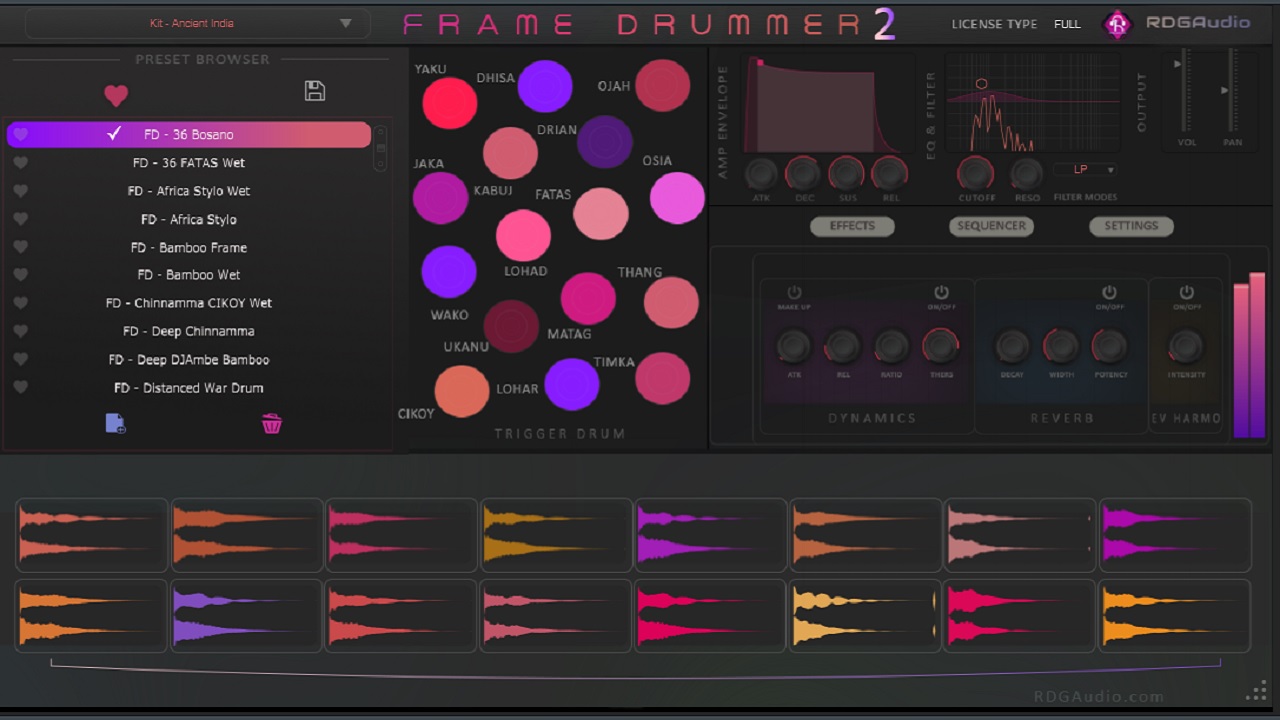
Task: Toggle Dynamics ON/OFF power switch
Action: tap(941, 293)
